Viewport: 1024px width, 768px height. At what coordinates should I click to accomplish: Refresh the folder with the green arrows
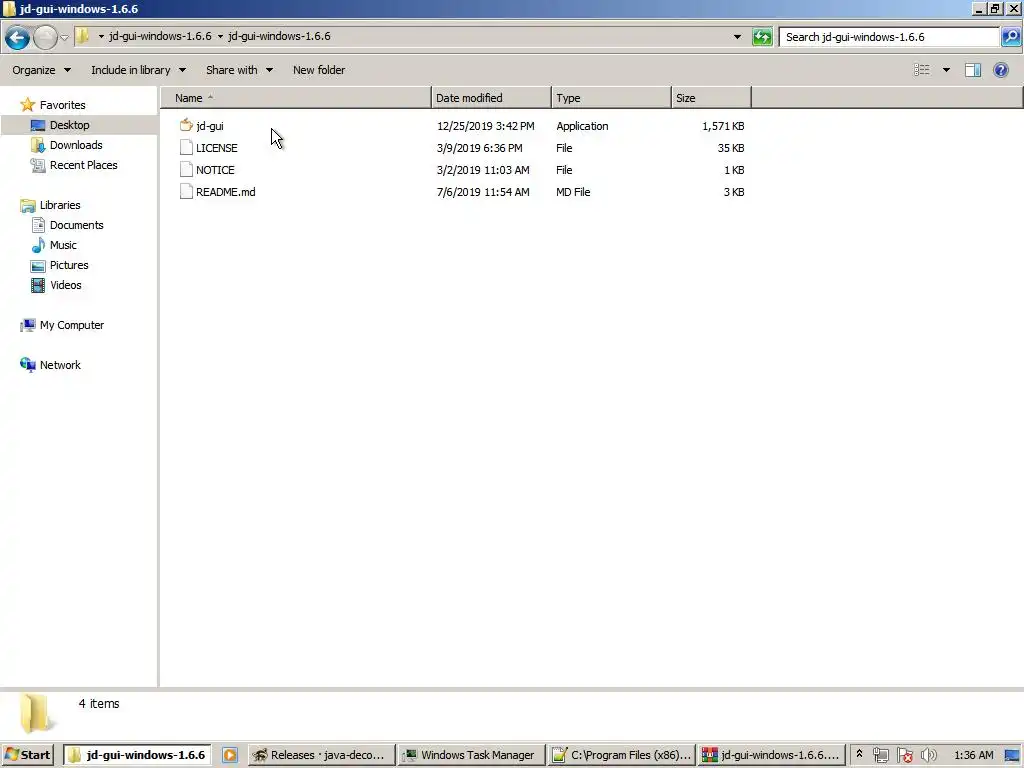click(x=761, y=37)
